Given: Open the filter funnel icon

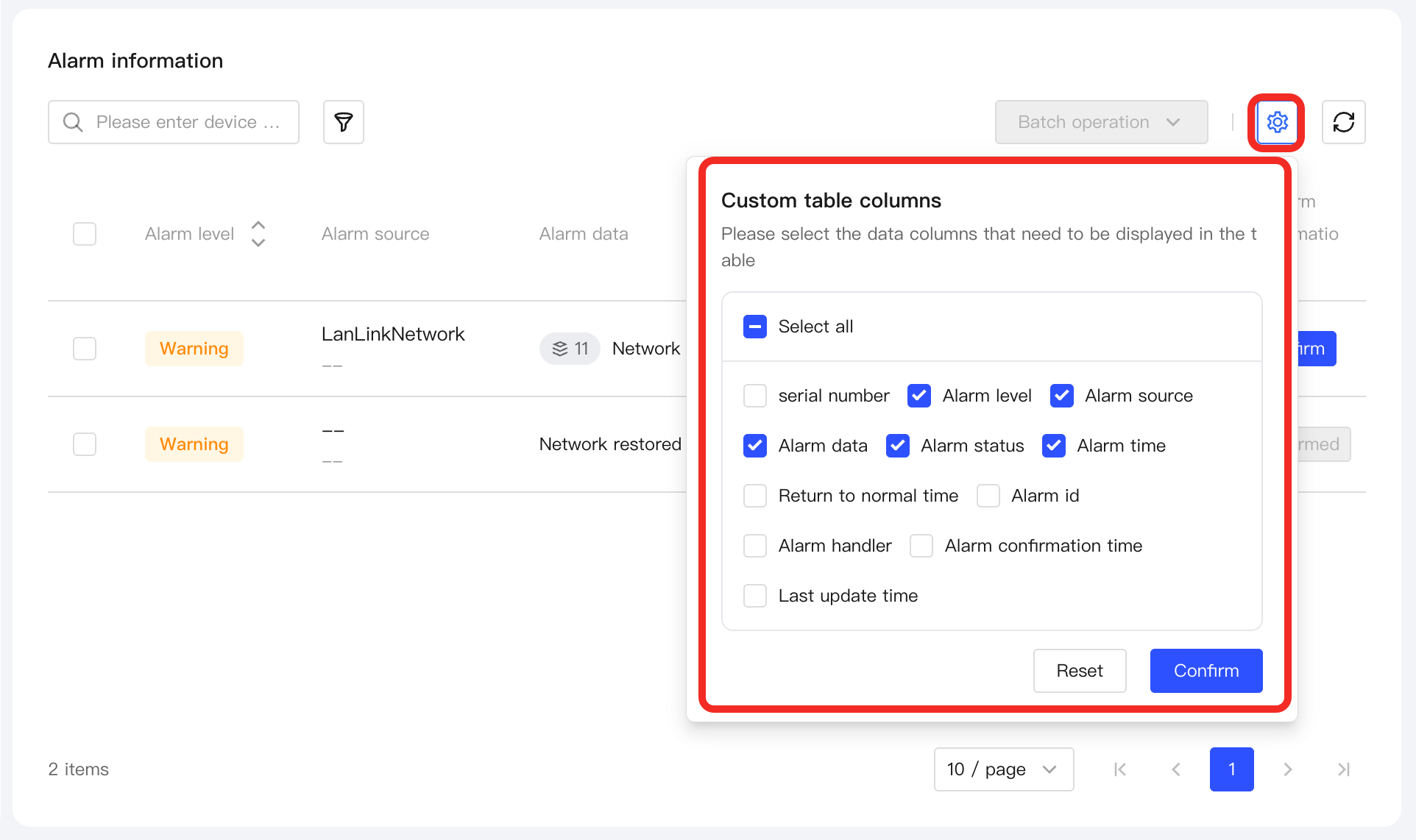Looking at the screenshot, I should pos(344,122).
